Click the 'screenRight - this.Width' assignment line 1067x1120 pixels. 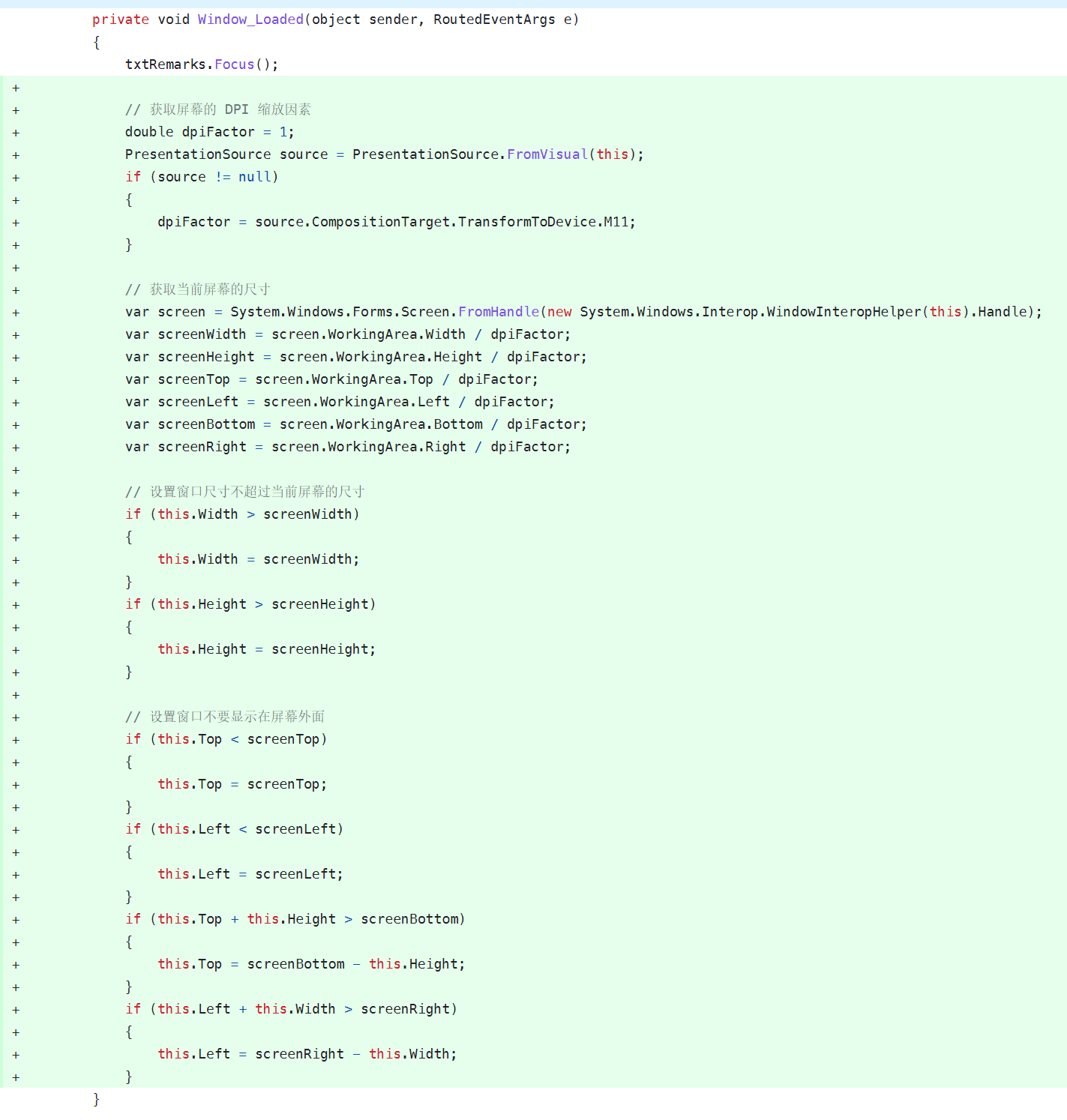tap(307, 1054)
